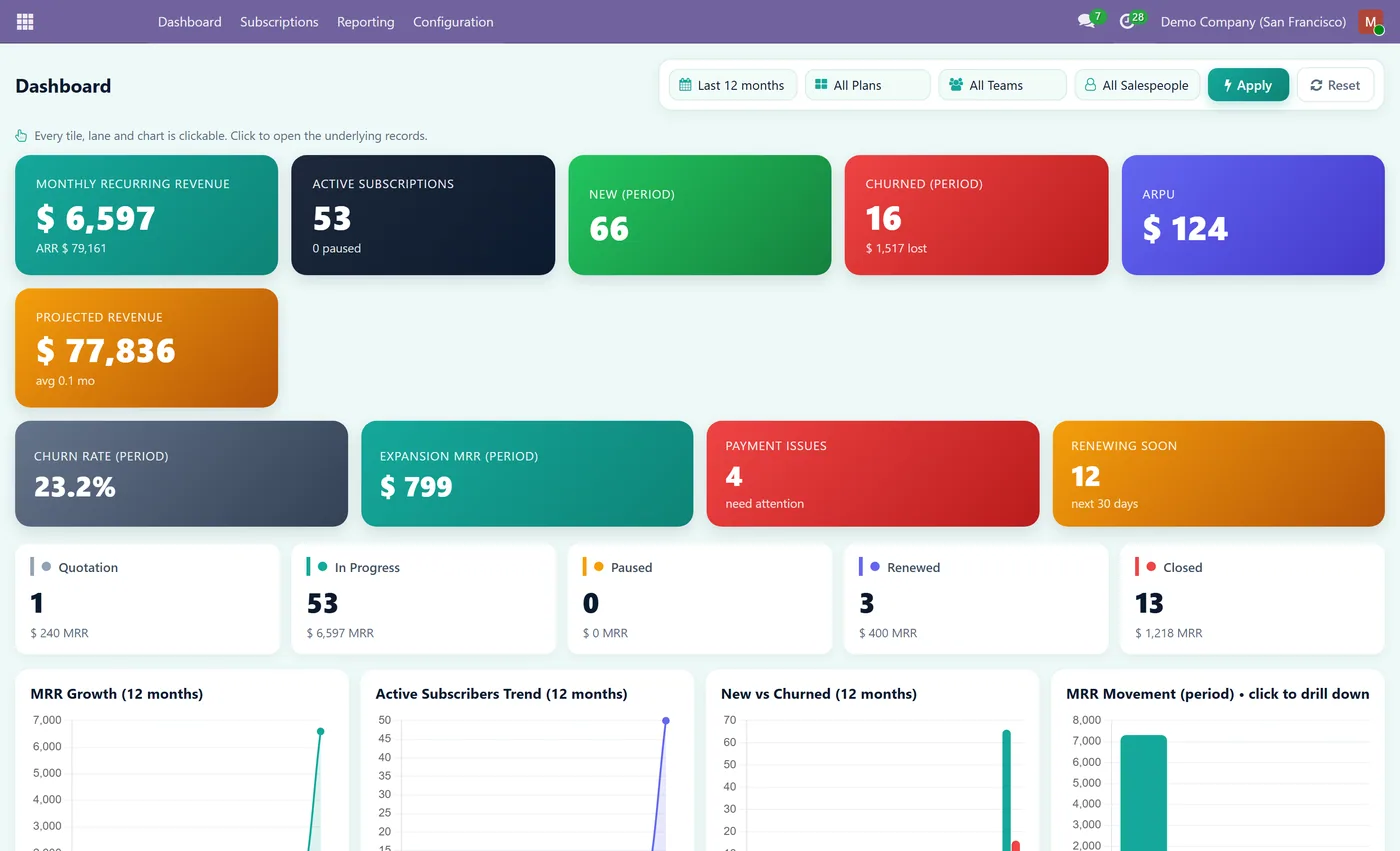Click the pointing hand hint icon

21,136
